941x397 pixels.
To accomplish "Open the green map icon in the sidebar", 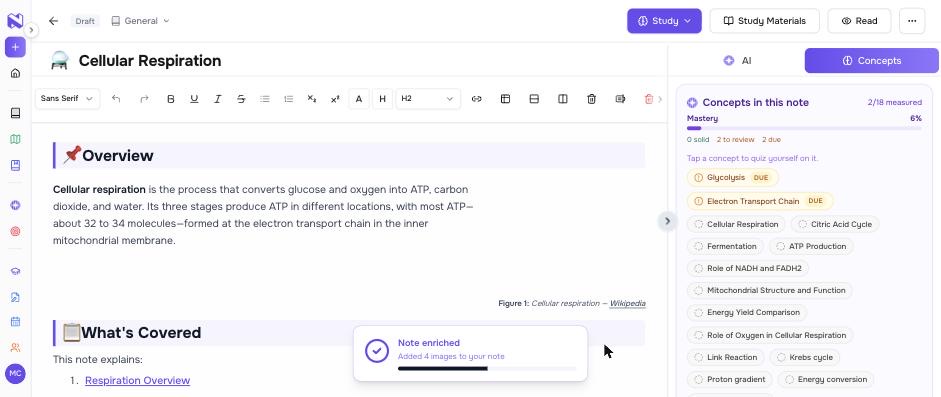I will [x=15, y=139].
